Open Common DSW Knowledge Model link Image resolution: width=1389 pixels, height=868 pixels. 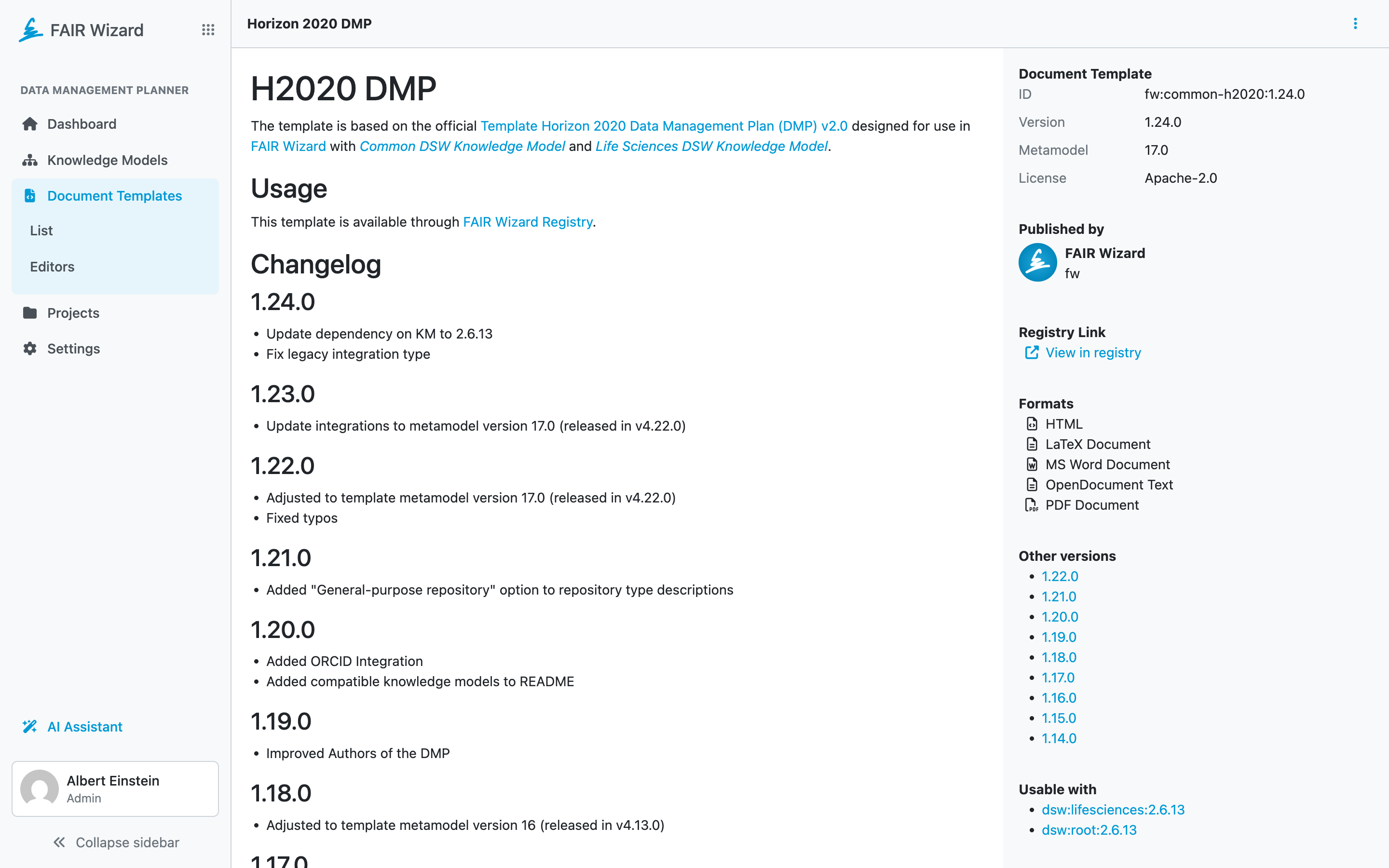click(462, 147)
